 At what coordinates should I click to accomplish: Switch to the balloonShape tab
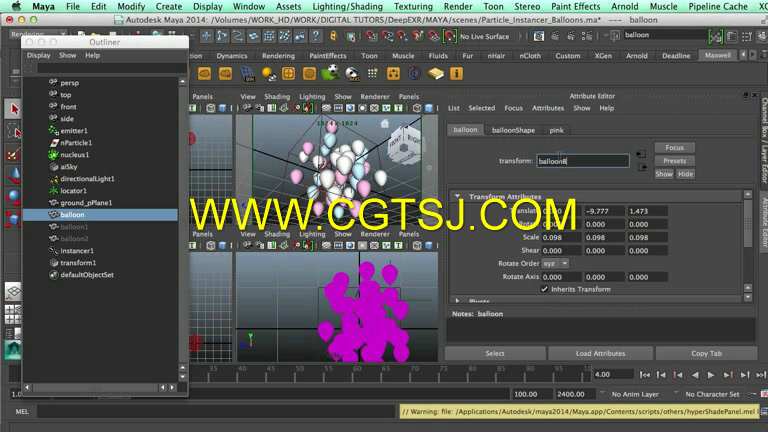[513, 130]
